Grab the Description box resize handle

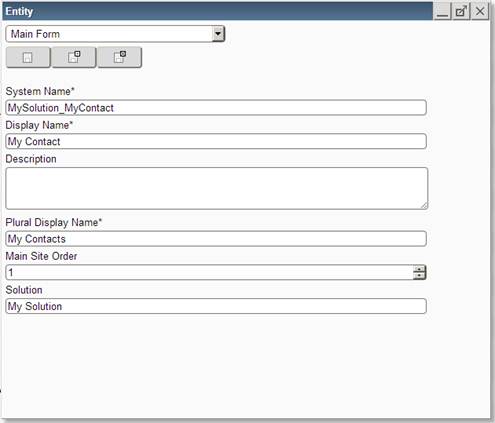tap(424, 206)
